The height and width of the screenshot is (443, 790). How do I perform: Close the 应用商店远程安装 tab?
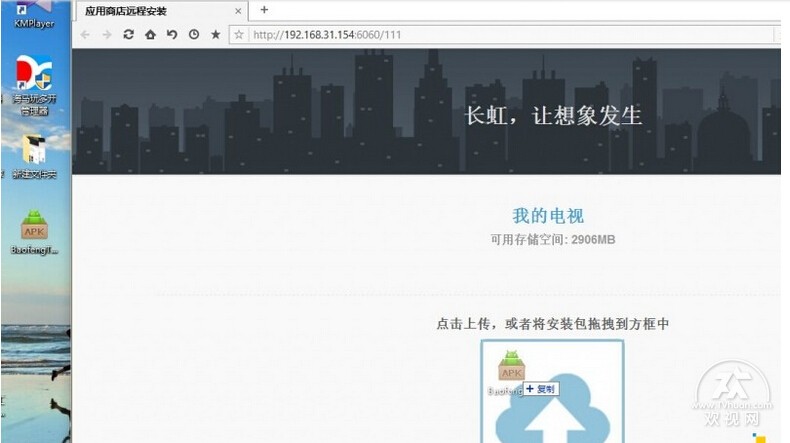[x=238, y=11]
